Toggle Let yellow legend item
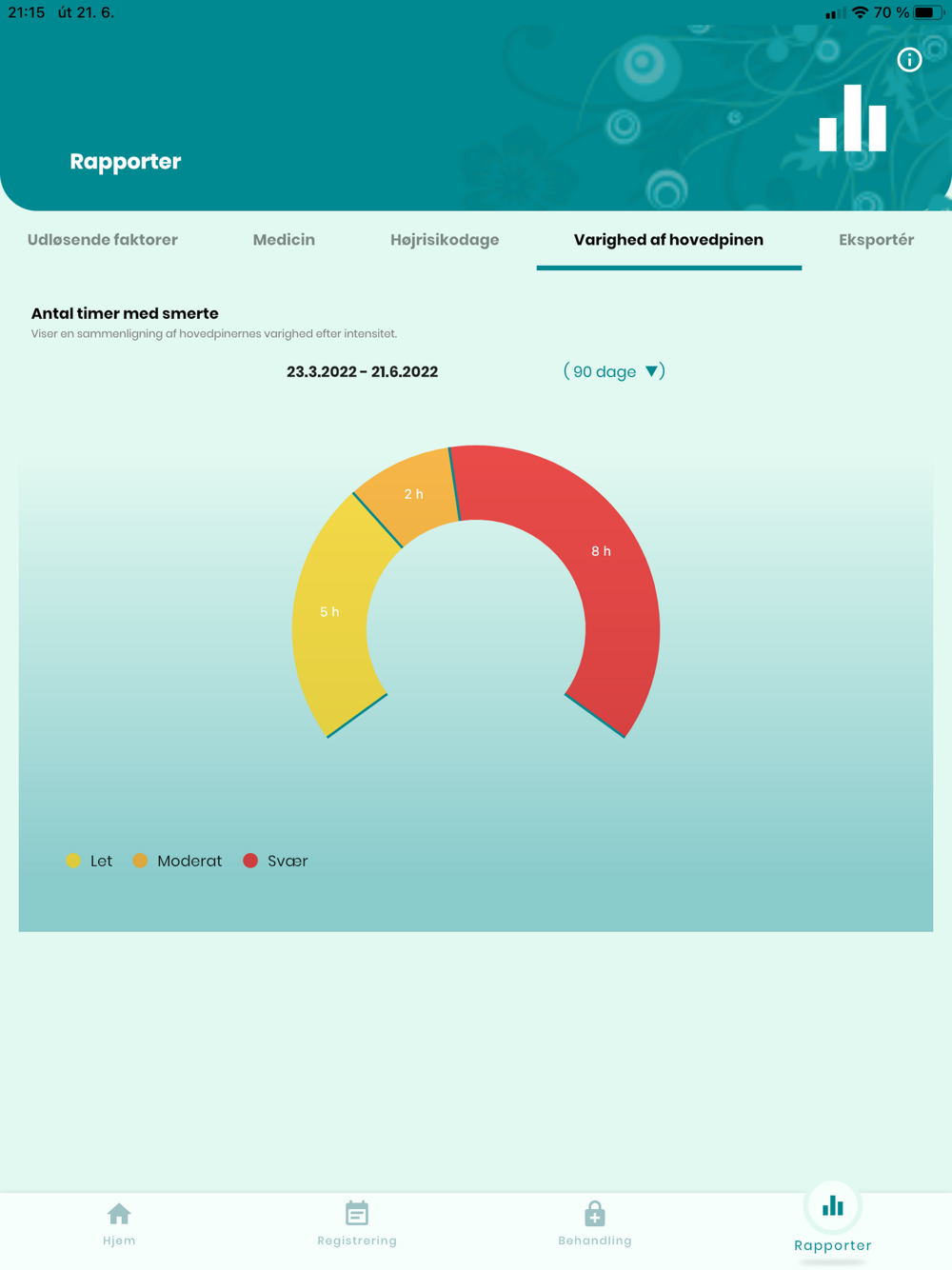The height and width of the screenshot is (1270, 952). coord(89,861)
